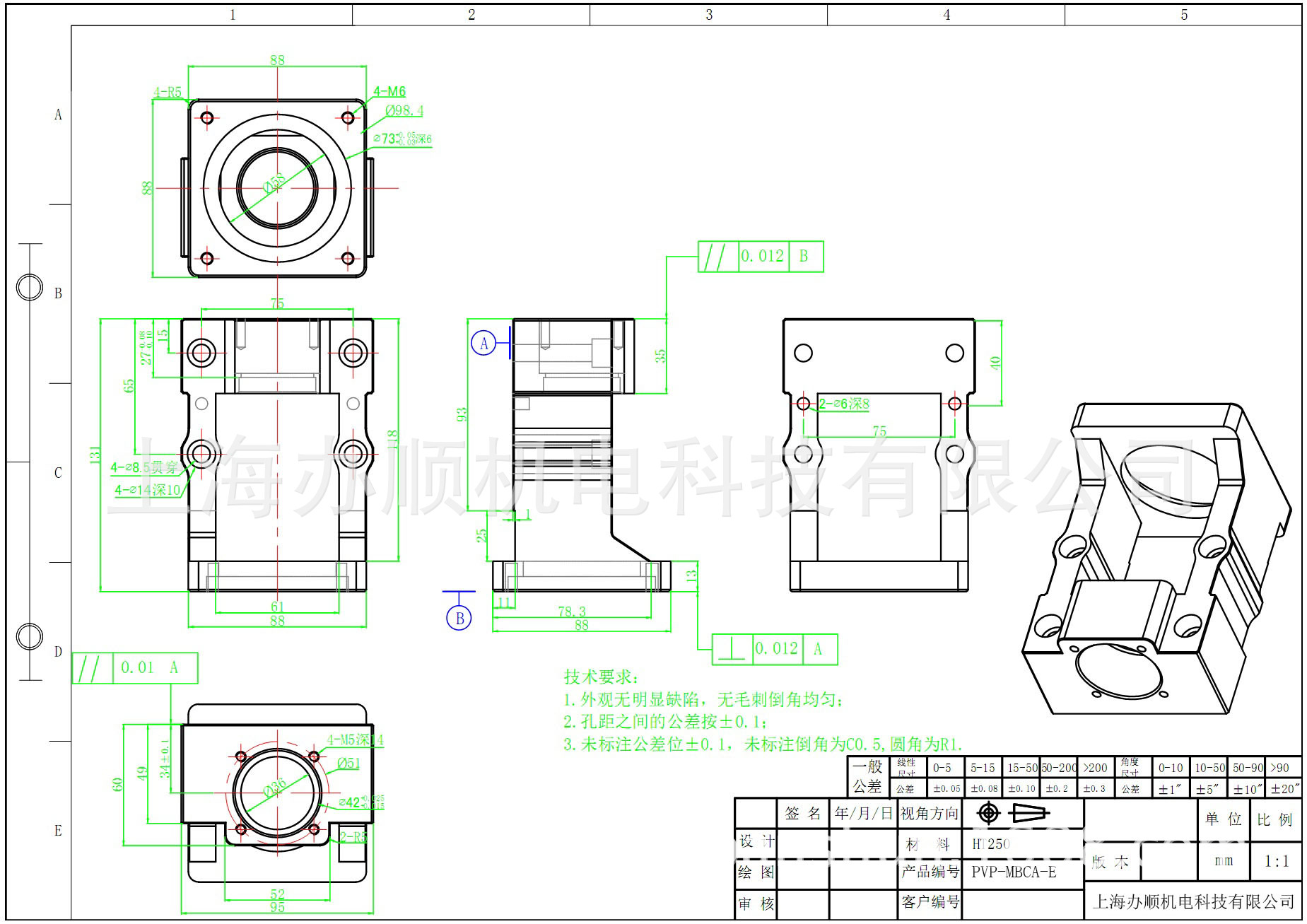Image resolution: width=1307 pixels, height=924 pixels.
Task: Click the isometric 3D view of the part
Action: pyautogui.click(x=1157, y=559)
